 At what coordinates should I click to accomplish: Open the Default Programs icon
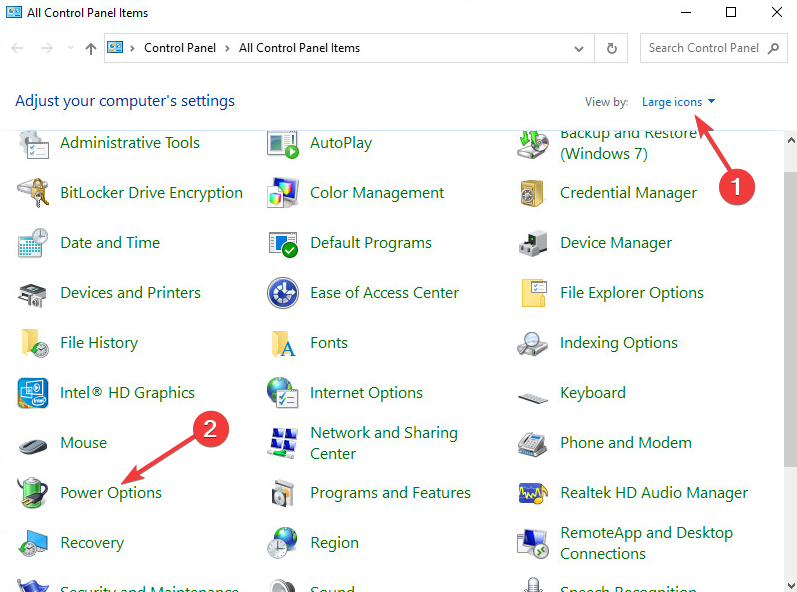pos(283,244)
